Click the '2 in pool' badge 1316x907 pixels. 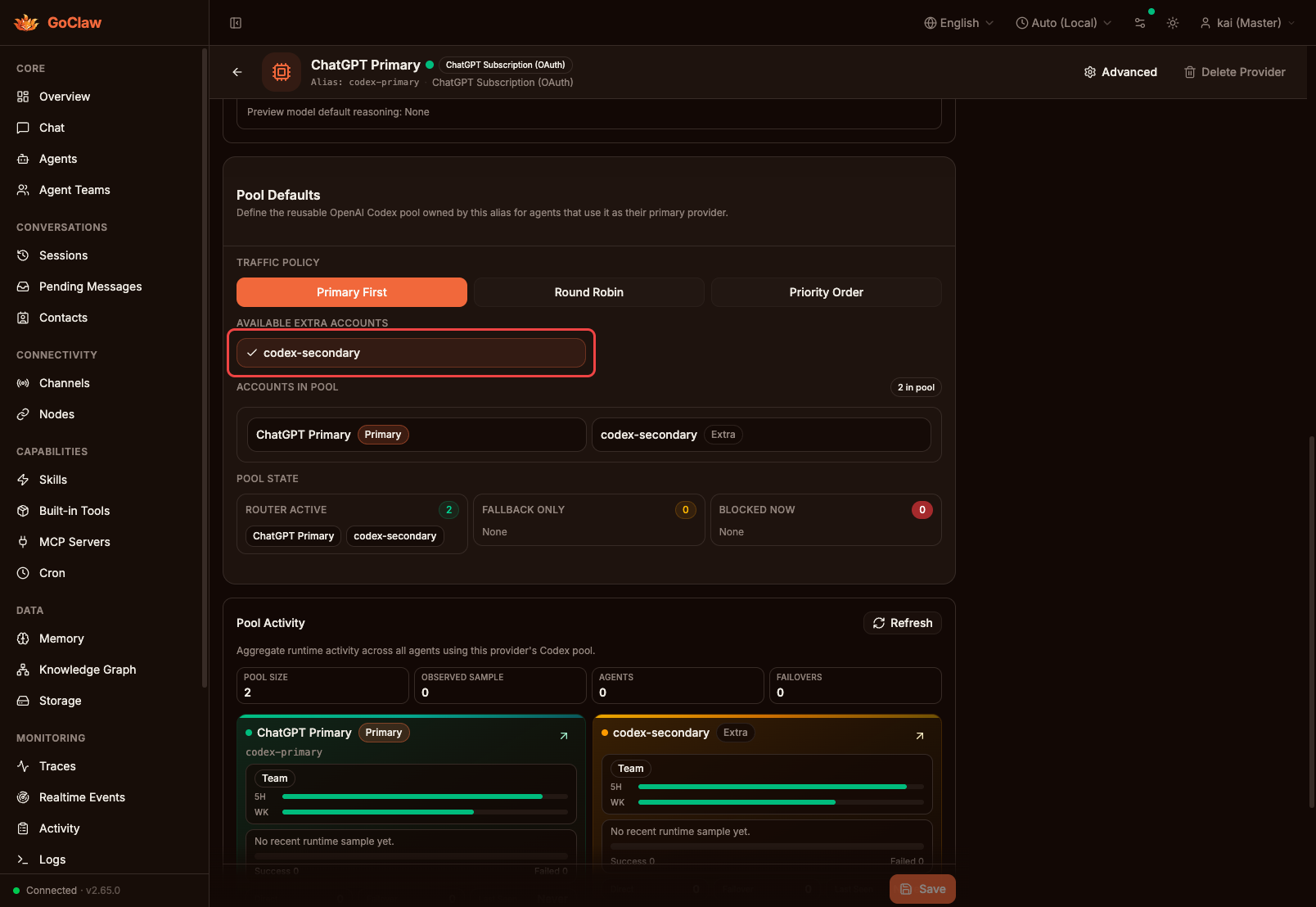tap(916, 387)
